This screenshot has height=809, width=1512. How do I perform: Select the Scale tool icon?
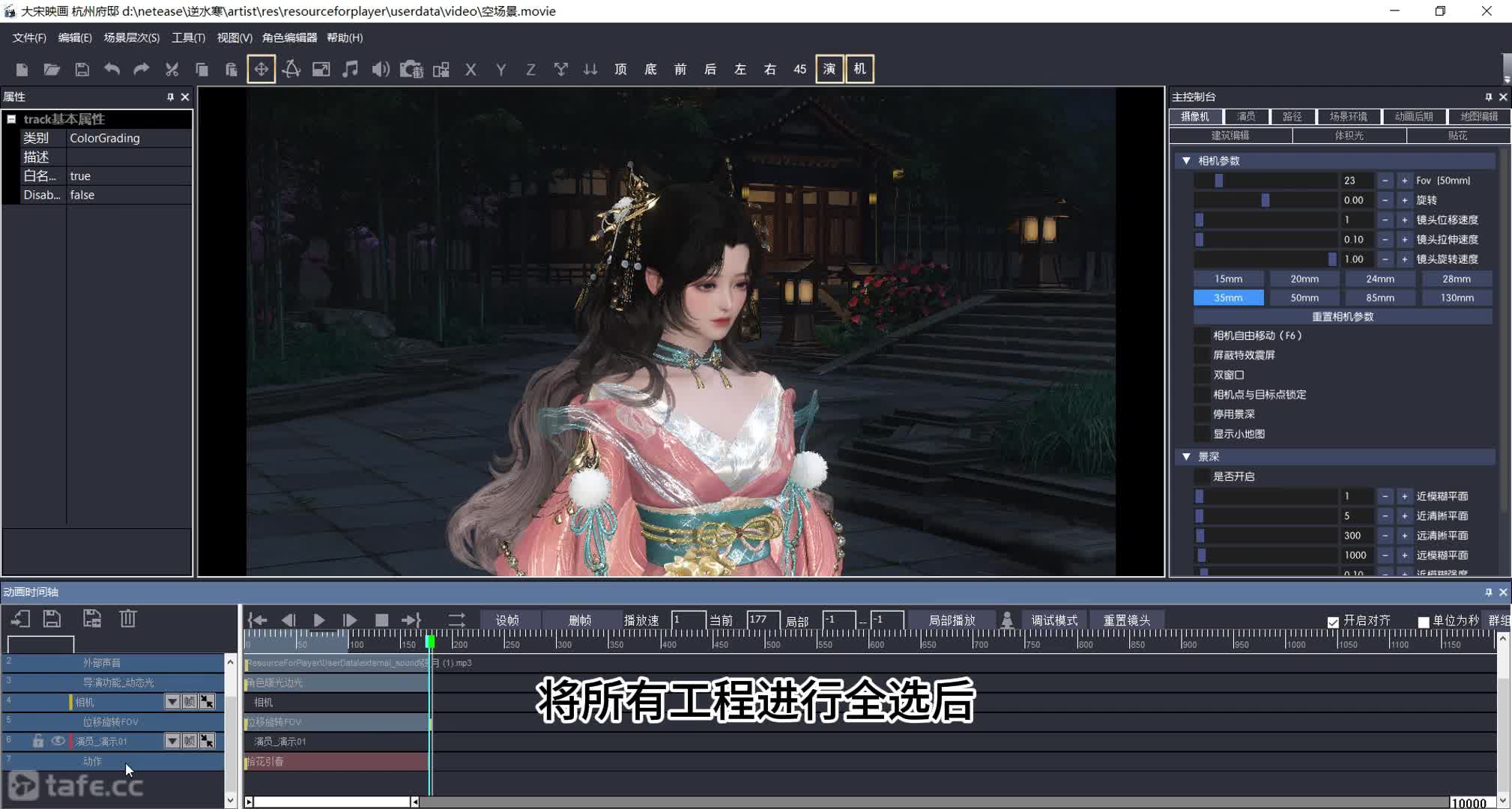click(x=321, y=70)
